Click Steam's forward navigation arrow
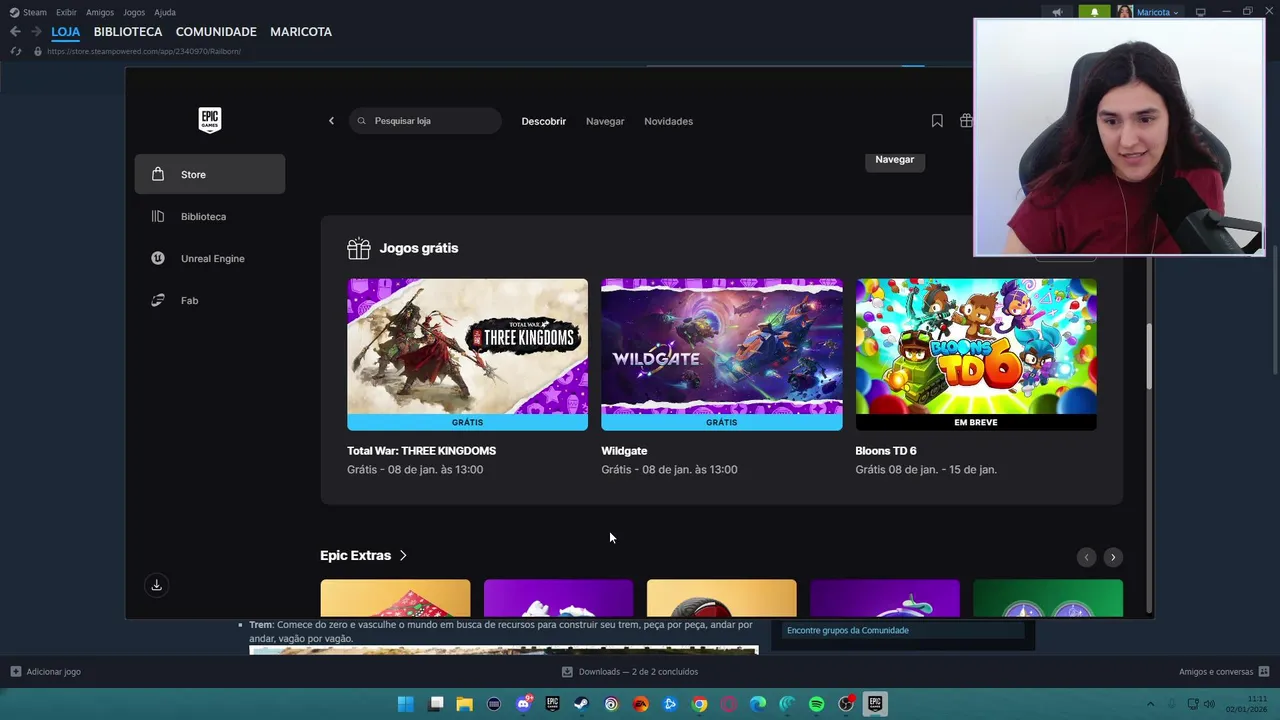This screenshot has width=1280, height=720. [x=36, y=32]
